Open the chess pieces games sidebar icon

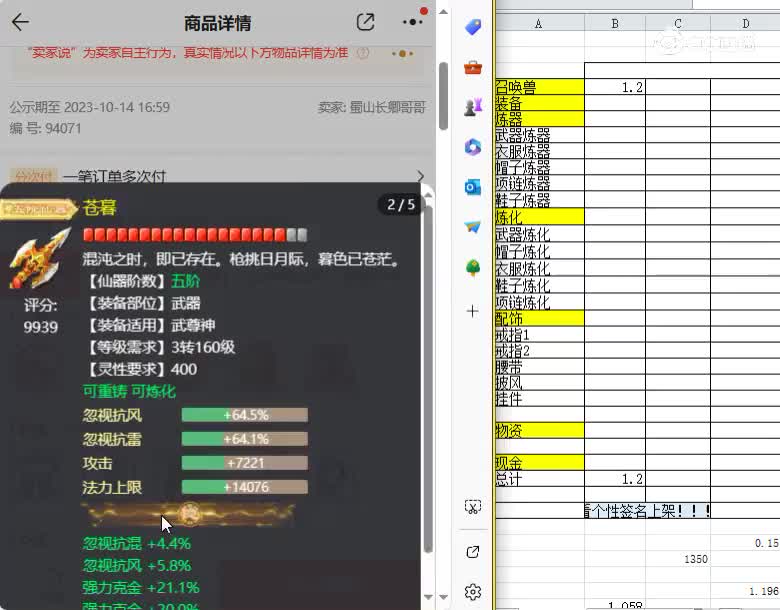473,107
